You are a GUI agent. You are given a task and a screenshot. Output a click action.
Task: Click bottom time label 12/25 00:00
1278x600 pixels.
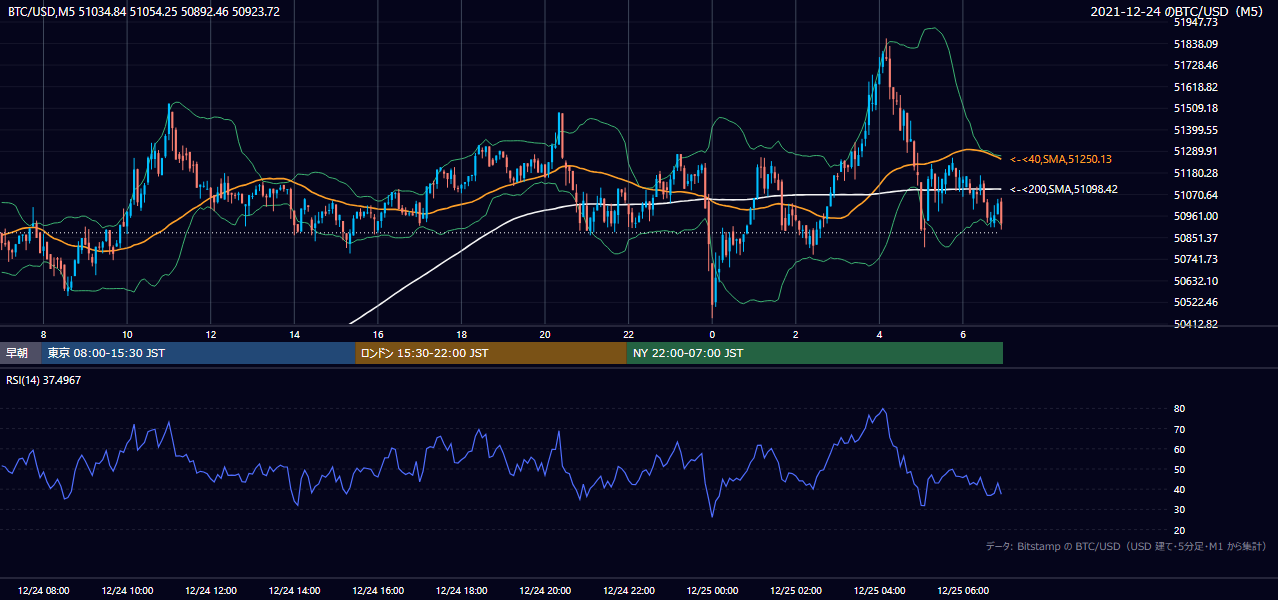tap(712, 591)
